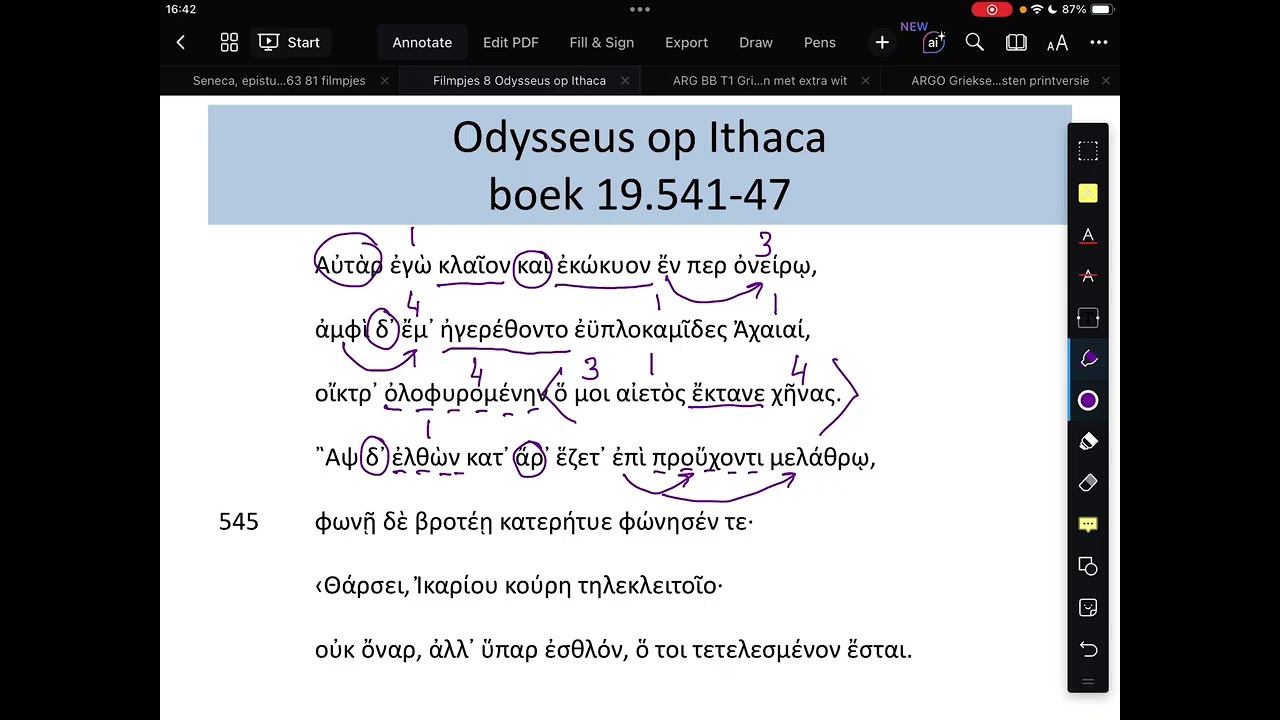Image resolution: width=1280 pixels, height=720 pixels.
Task: Select the highlighter marker tool
Action: pos(1088,442)
